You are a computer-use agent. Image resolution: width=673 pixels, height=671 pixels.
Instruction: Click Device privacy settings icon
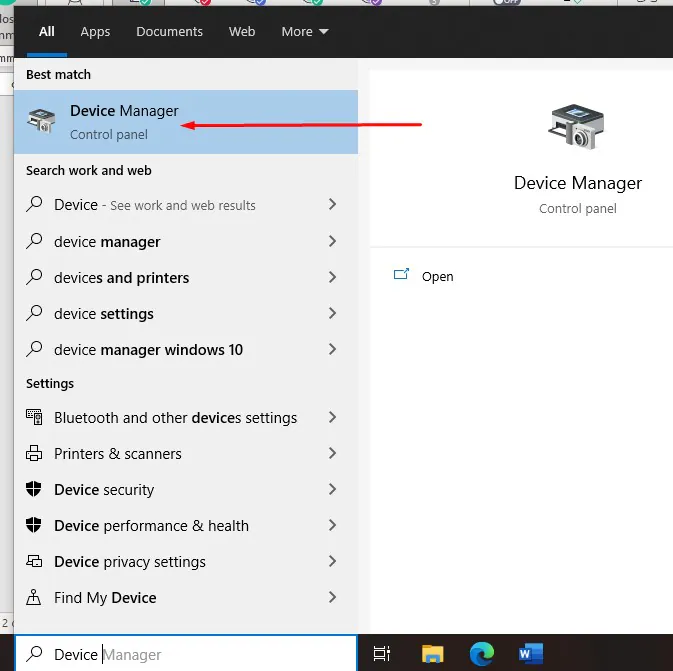click(34, 561)
